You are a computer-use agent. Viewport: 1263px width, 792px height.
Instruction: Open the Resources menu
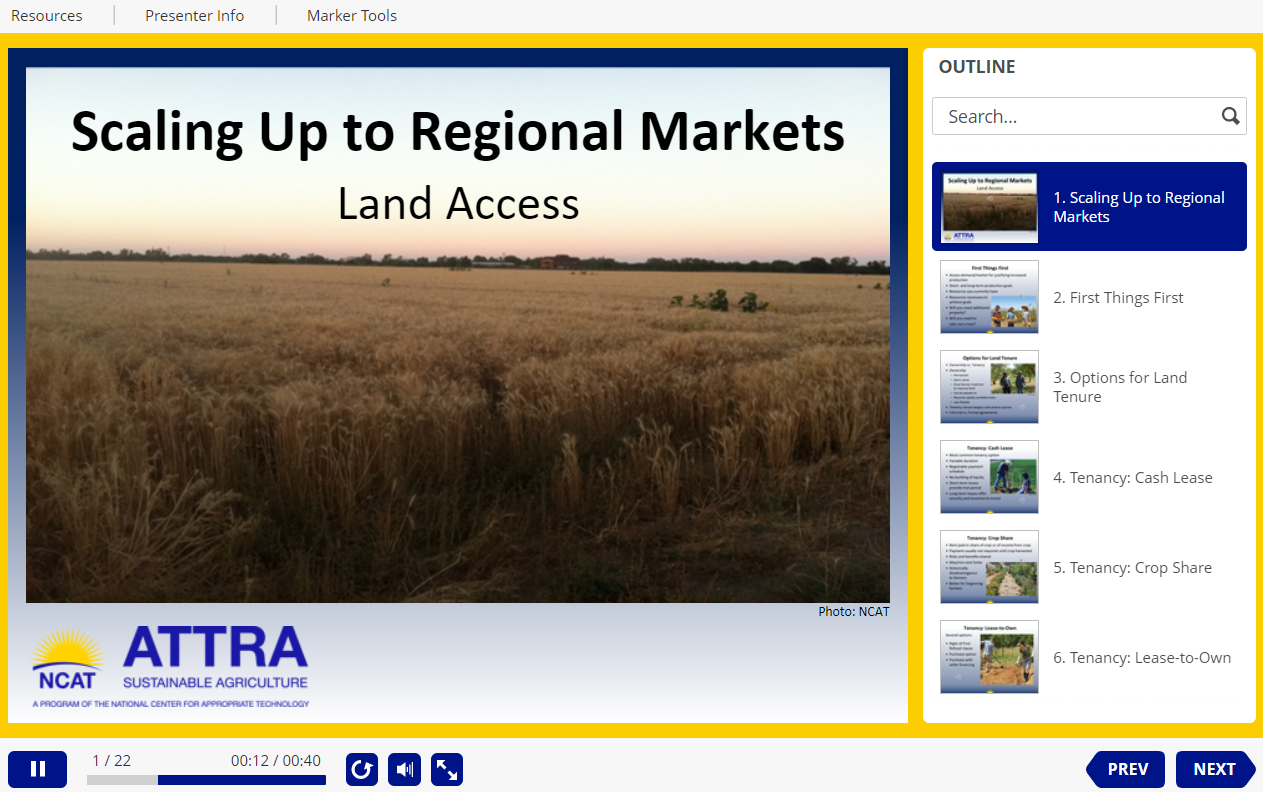point(47,16)
